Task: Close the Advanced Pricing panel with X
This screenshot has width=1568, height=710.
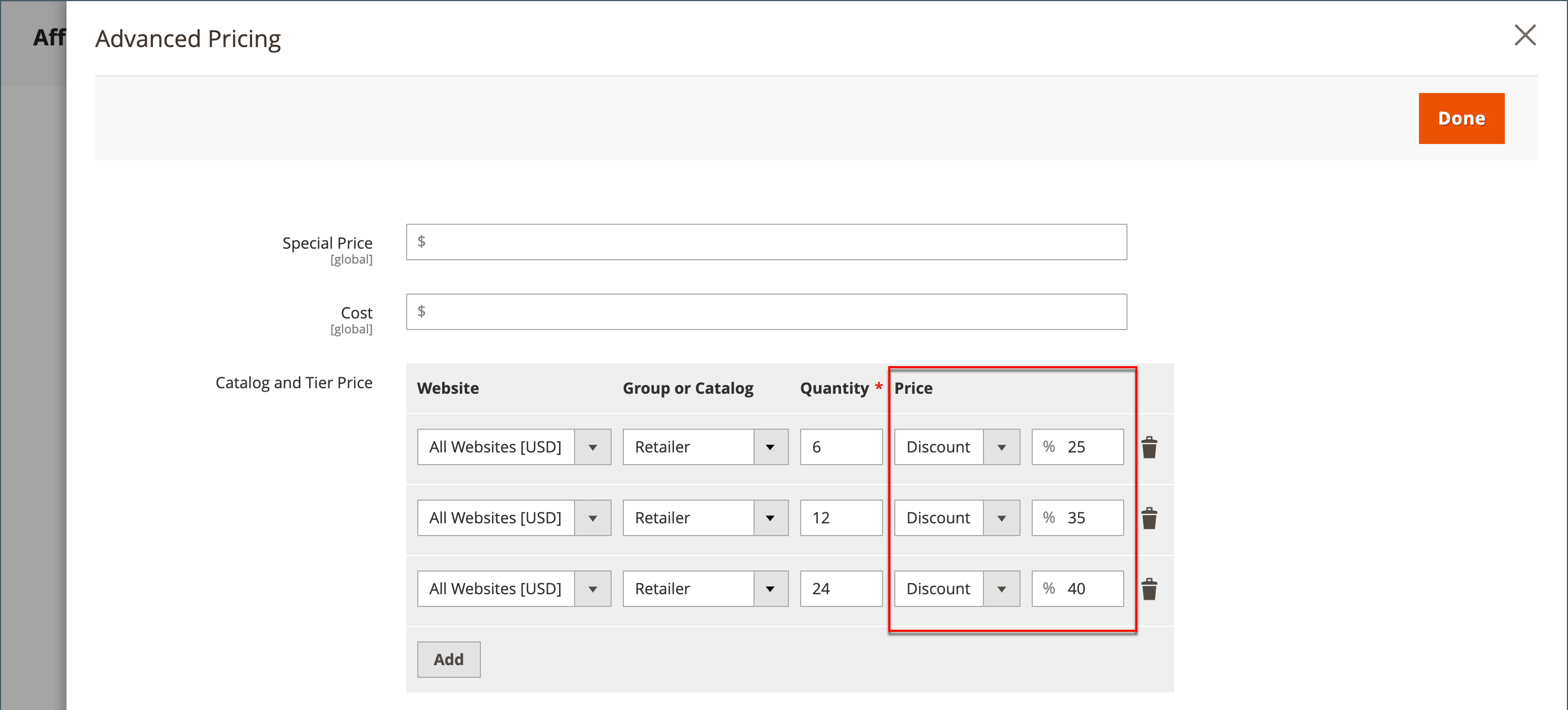Action: tap(1525, 35)
